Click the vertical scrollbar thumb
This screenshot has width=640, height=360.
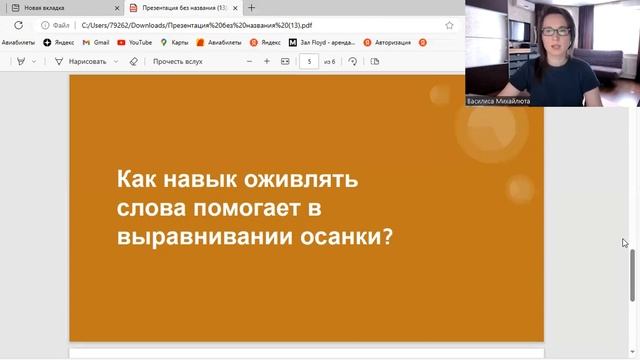click(x=633, y=276)
